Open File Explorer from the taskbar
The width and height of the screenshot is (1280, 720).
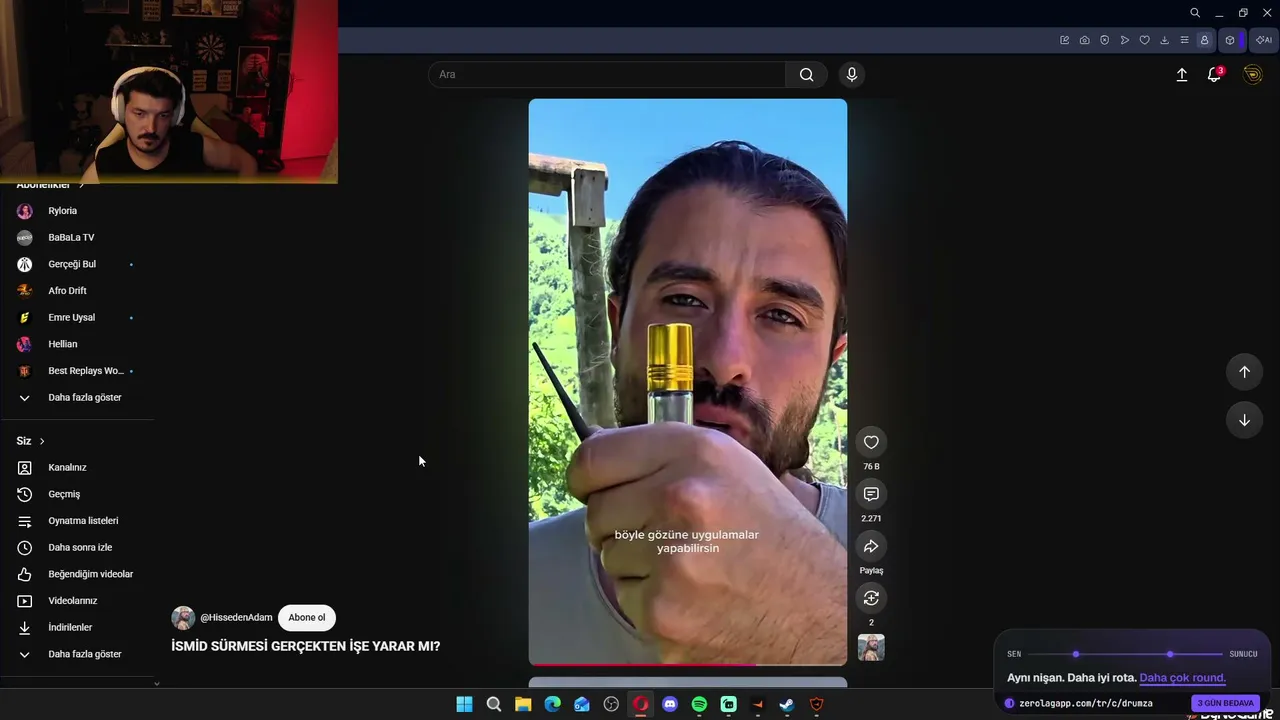click(x=523, y=704)
